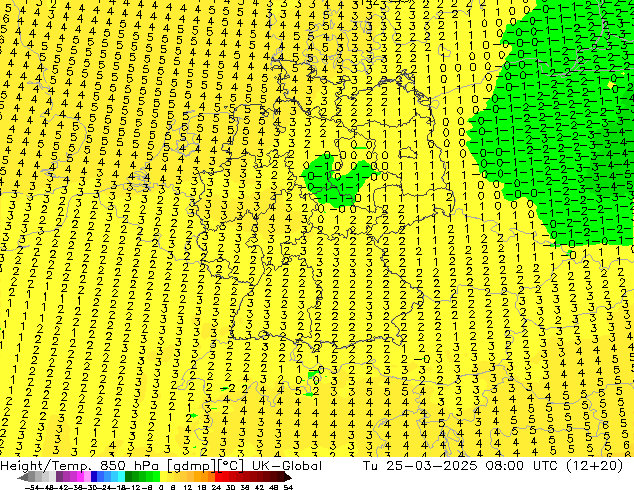
Task: Click the [°C] unit label
Action: click(x=231, y=466)
